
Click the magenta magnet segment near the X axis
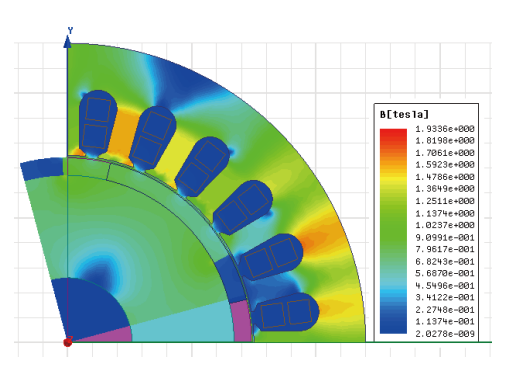[x=243, y=321]
